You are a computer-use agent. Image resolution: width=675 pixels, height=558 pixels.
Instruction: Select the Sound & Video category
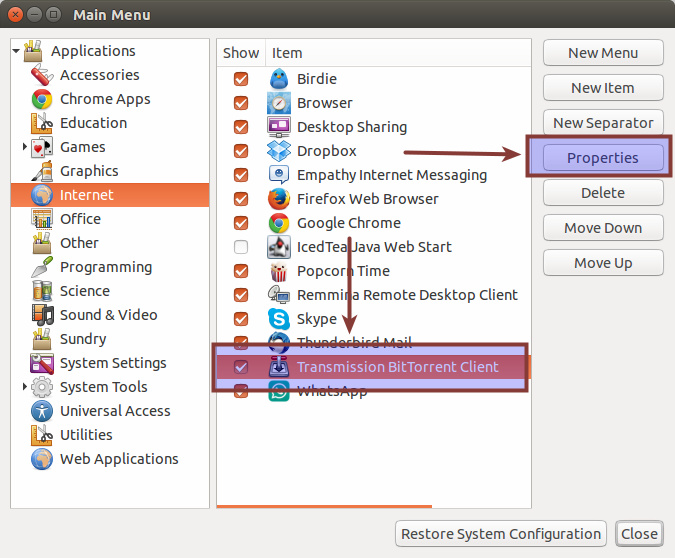[108, 315]
